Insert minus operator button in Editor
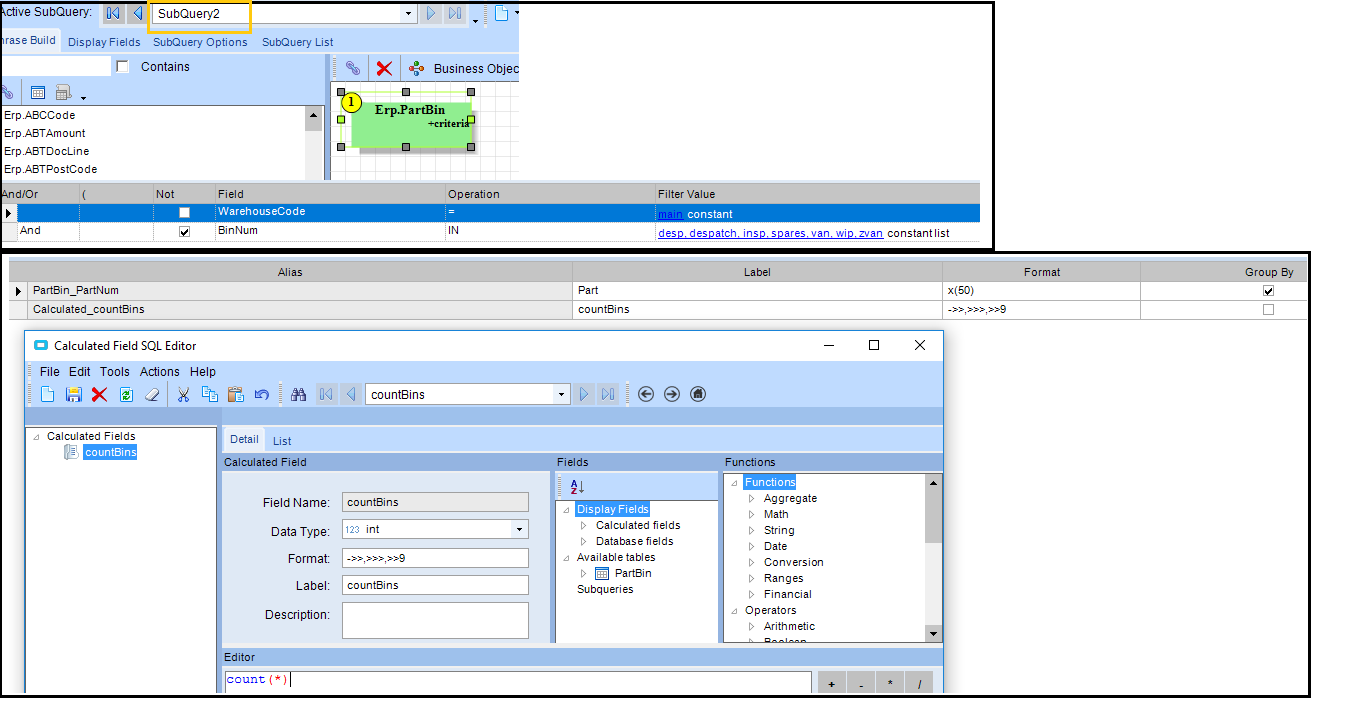The image size is (1359, 702). click(x=861, y=683)
